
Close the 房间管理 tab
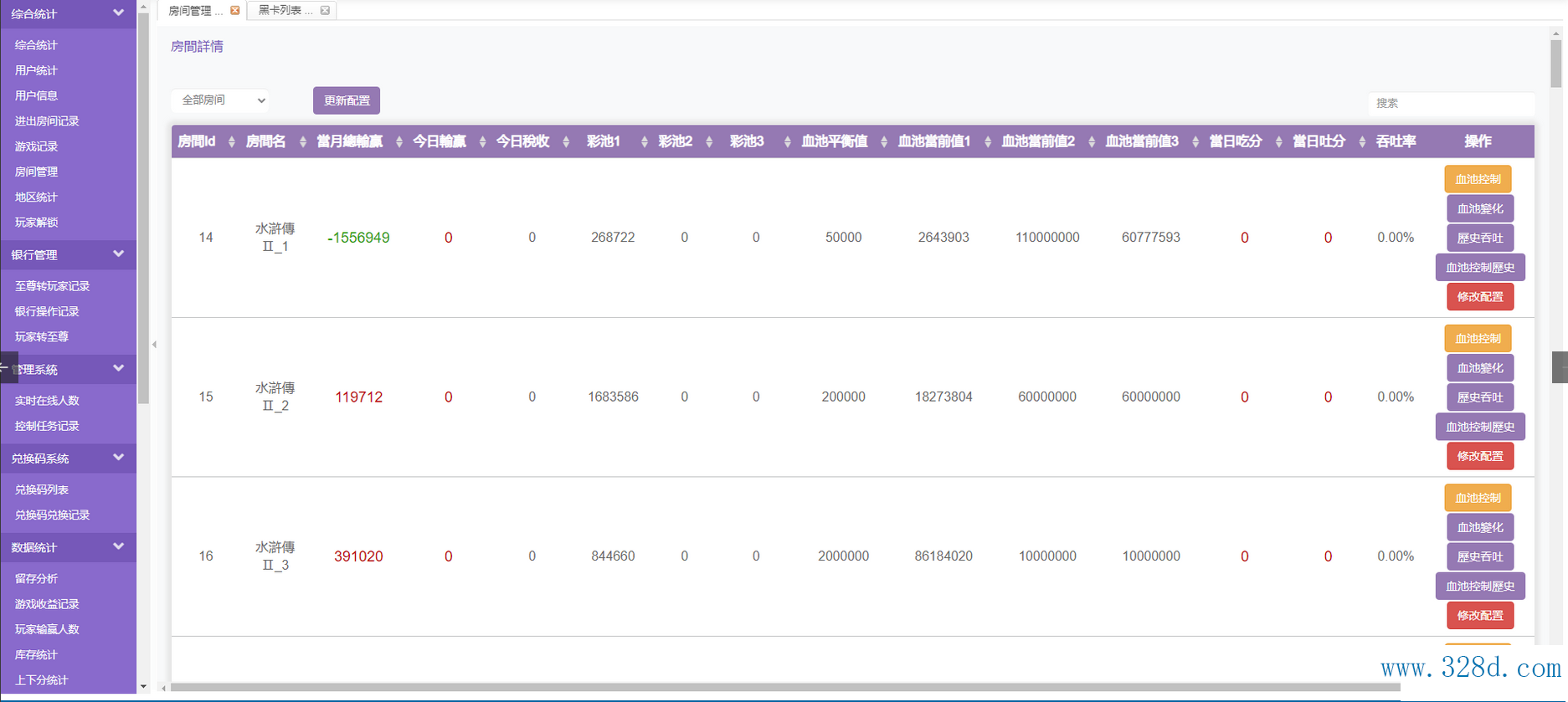tap(235, 11)
